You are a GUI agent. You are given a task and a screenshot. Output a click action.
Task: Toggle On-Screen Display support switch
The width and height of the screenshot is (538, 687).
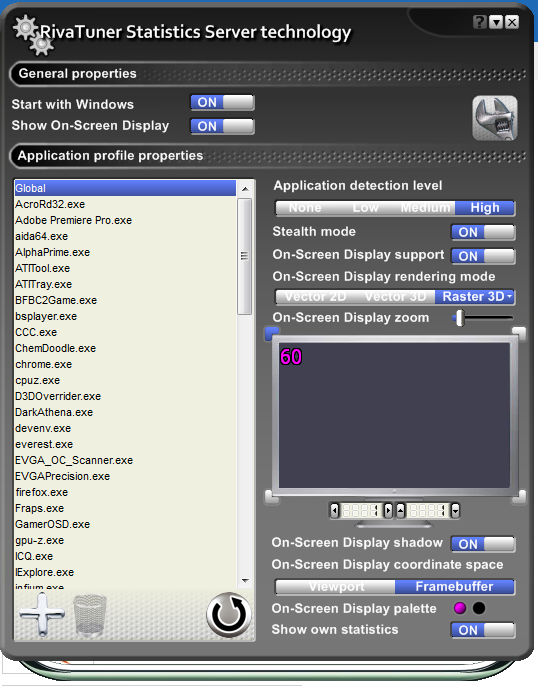[483, 256]
